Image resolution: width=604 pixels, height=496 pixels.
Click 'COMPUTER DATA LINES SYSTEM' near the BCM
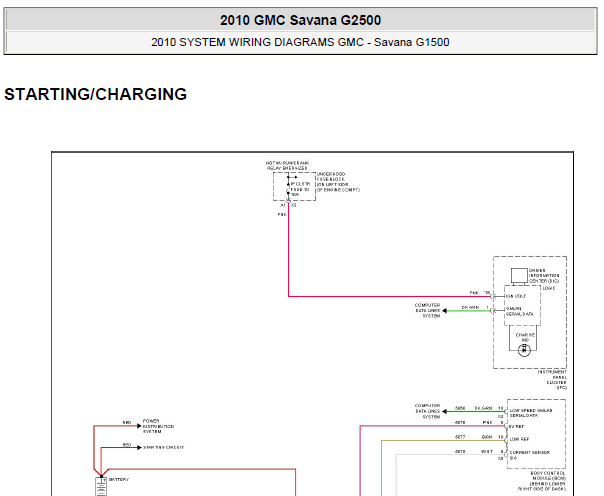coord(428,411)
